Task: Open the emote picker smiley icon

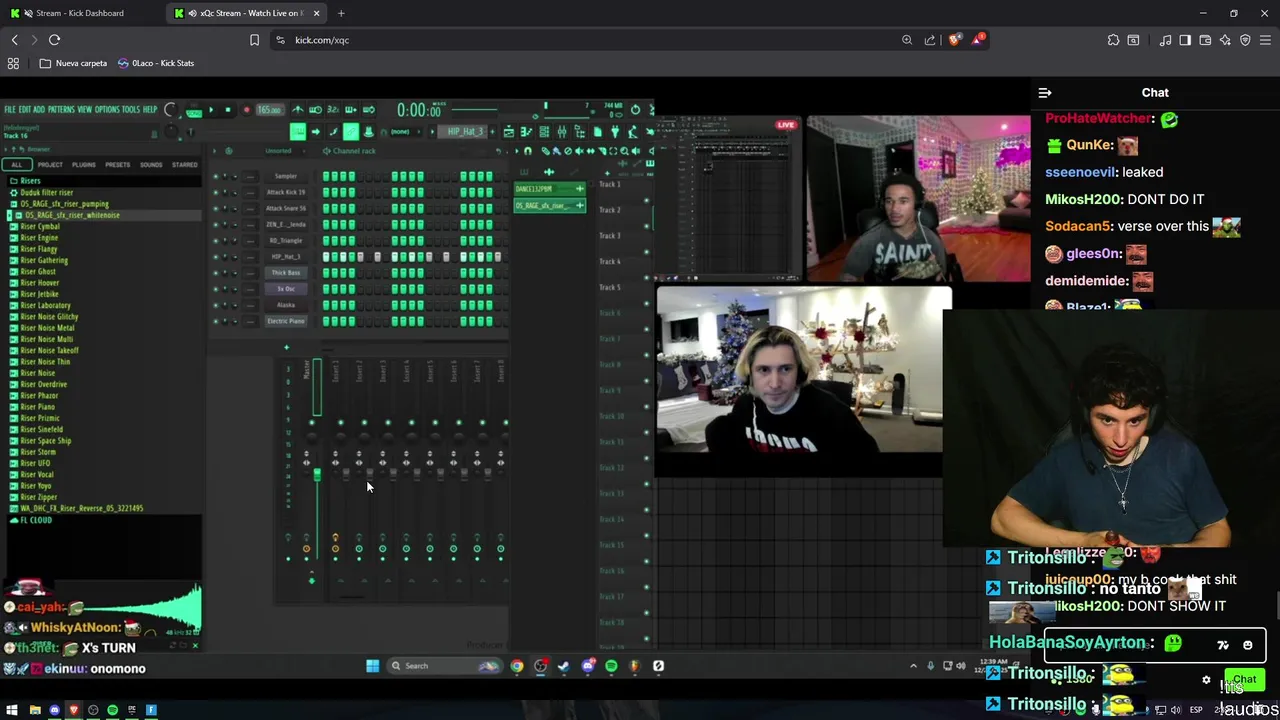Action: tap(1248, 645)
